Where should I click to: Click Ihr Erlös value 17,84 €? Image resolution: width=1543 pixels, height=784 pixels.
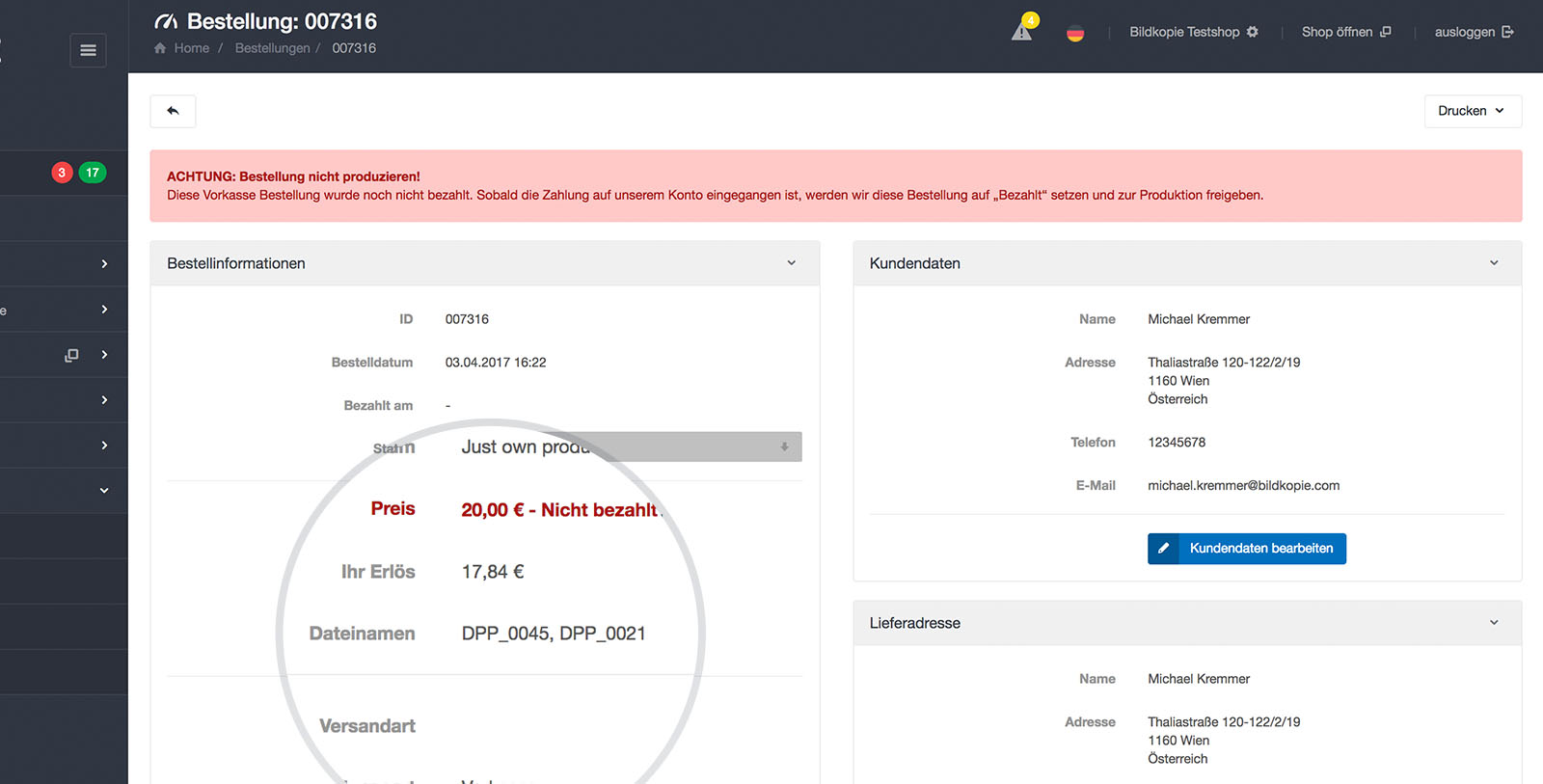coord(493,572)
